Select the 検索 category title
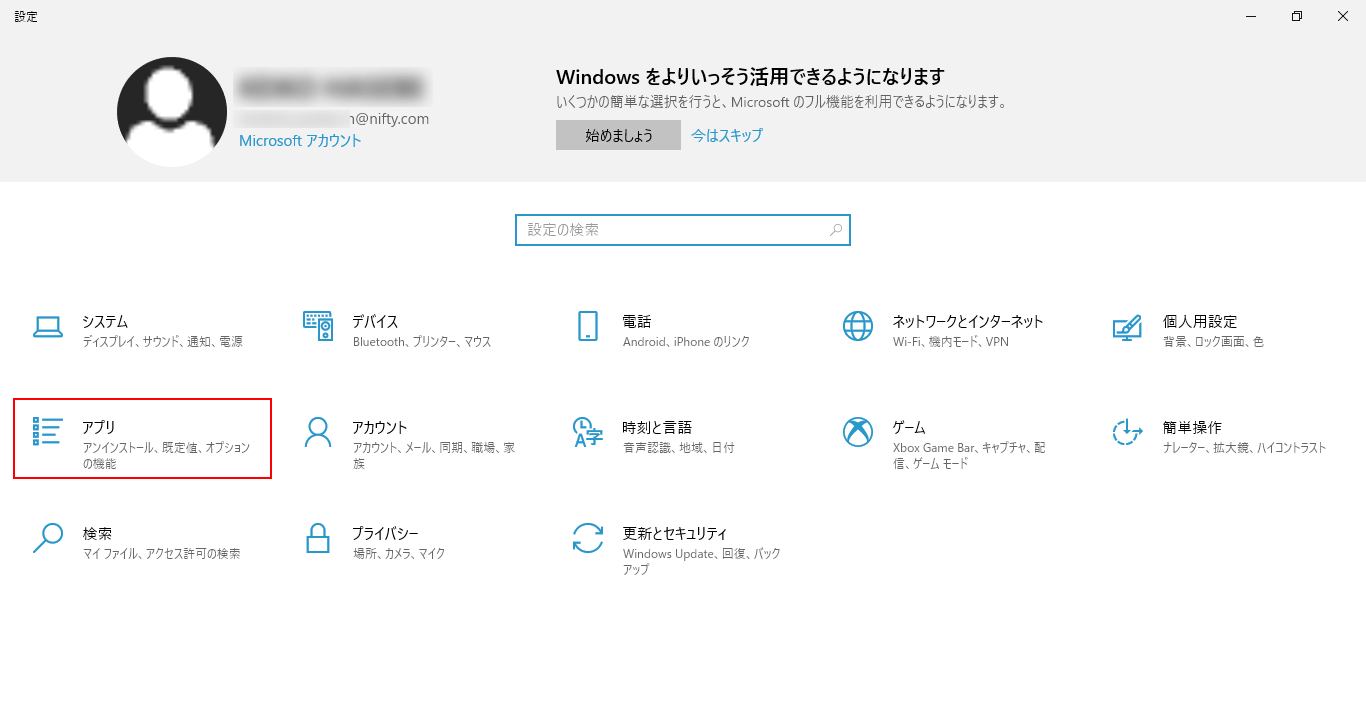 pos(97,534)
